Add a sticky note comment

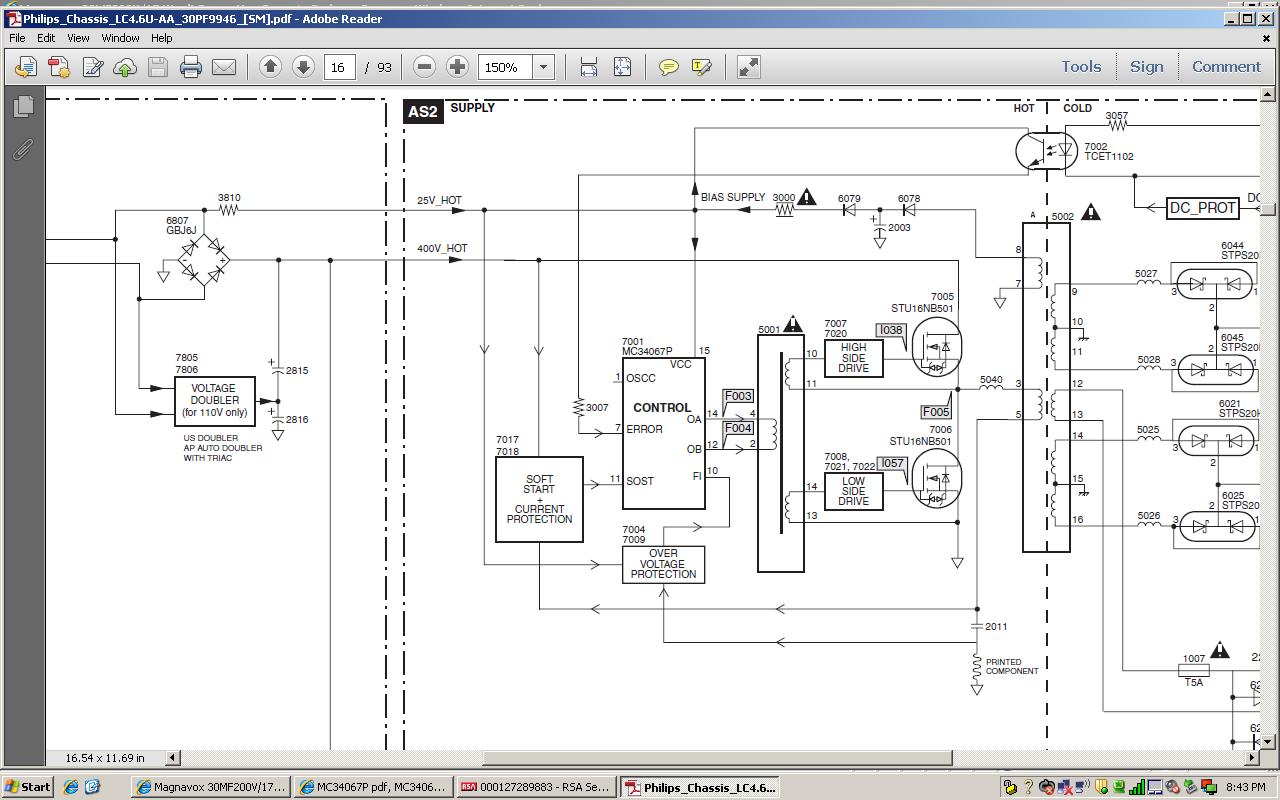pyautogui.click(x=668, y=67)
